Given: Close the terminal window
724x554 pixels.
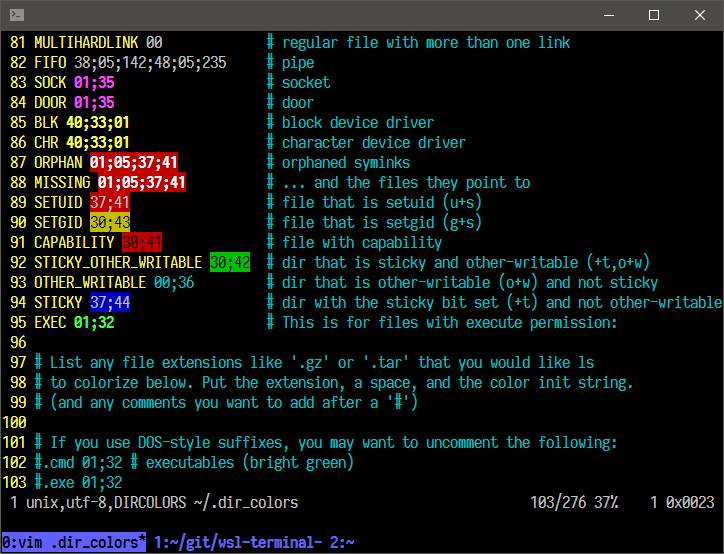Looking at the screenshot, I should [700, 15].
